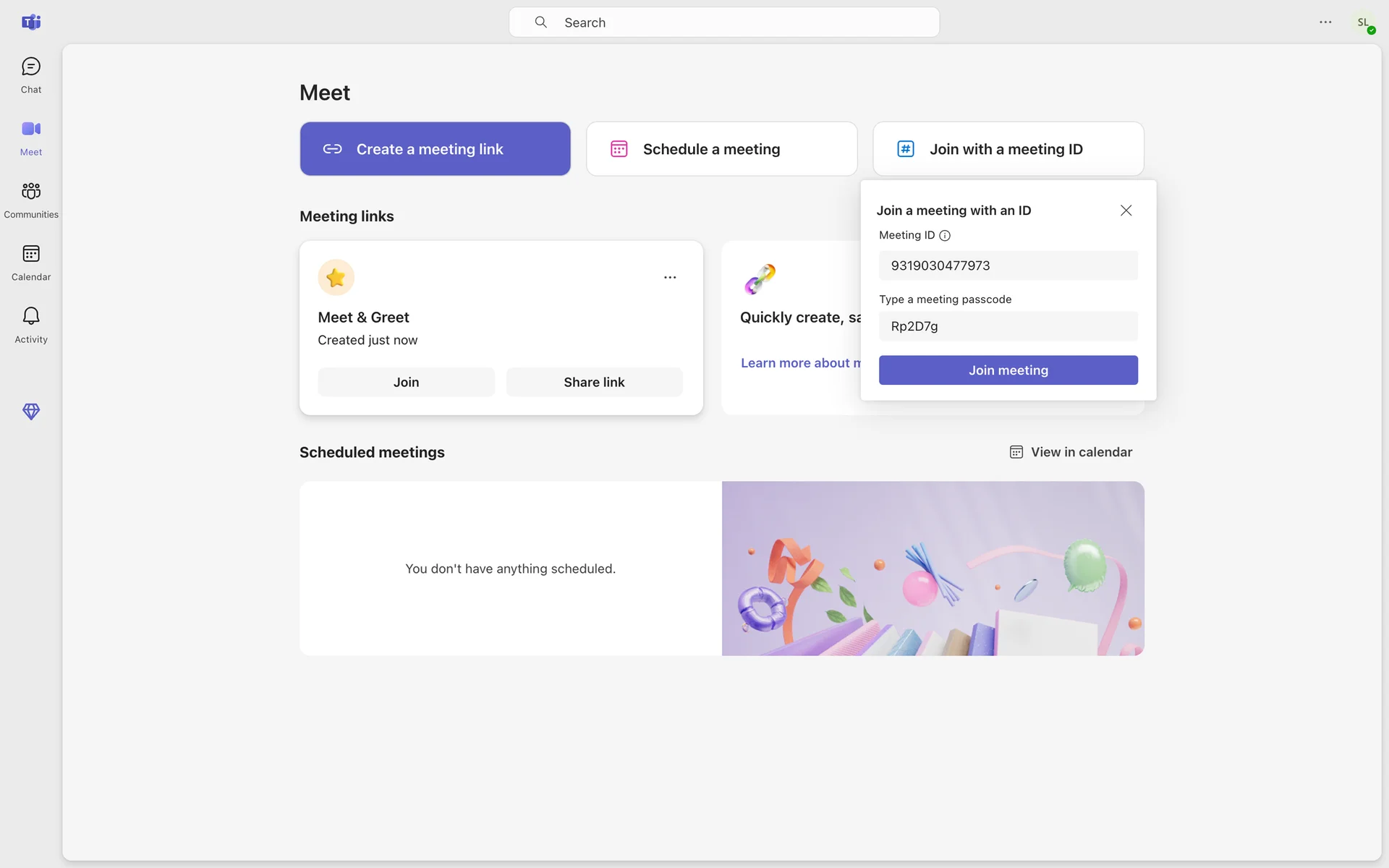The height and width of the screenshot is (868, 1389).
Task: Open the SL profile avatar menu
Action: pyautogui.click(x=1364, y=23)
